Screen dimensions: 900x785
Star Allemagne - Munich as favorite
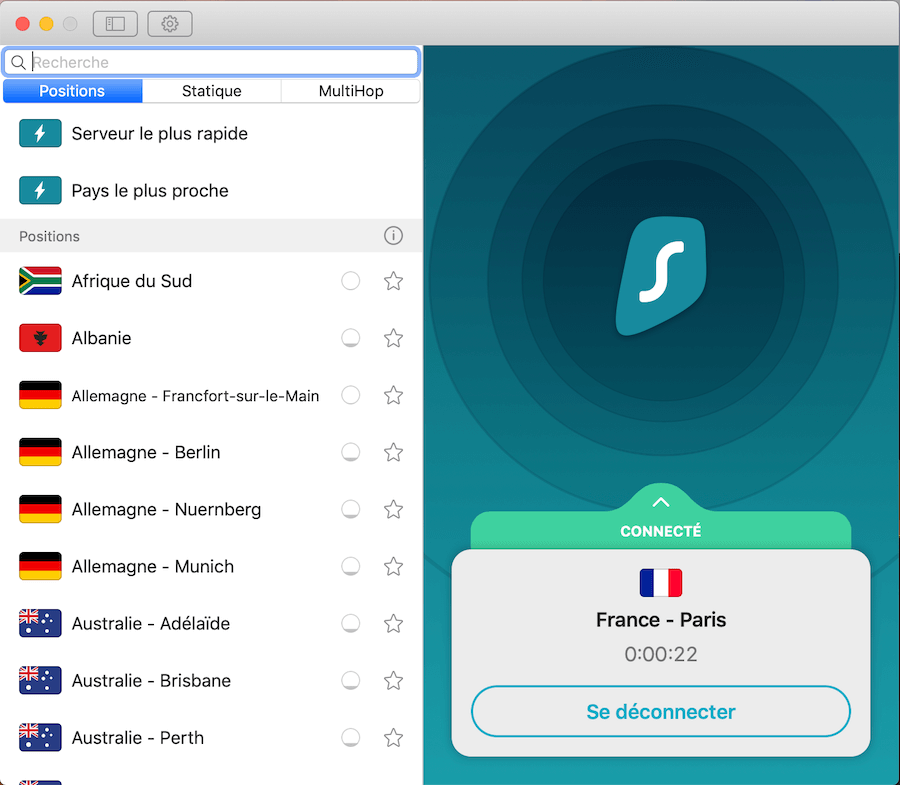393,566
